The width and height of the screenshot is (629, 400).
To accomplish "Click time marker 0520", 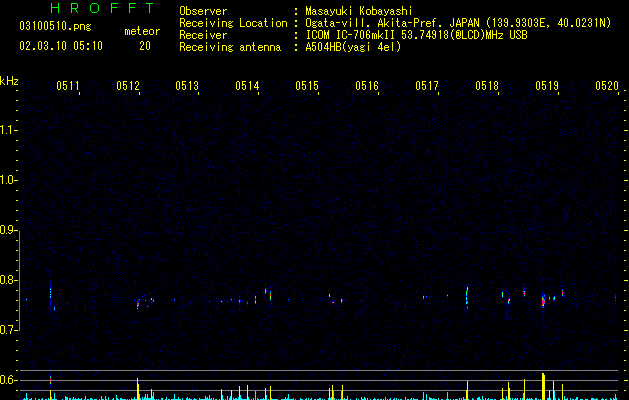I will coord(607,85).
